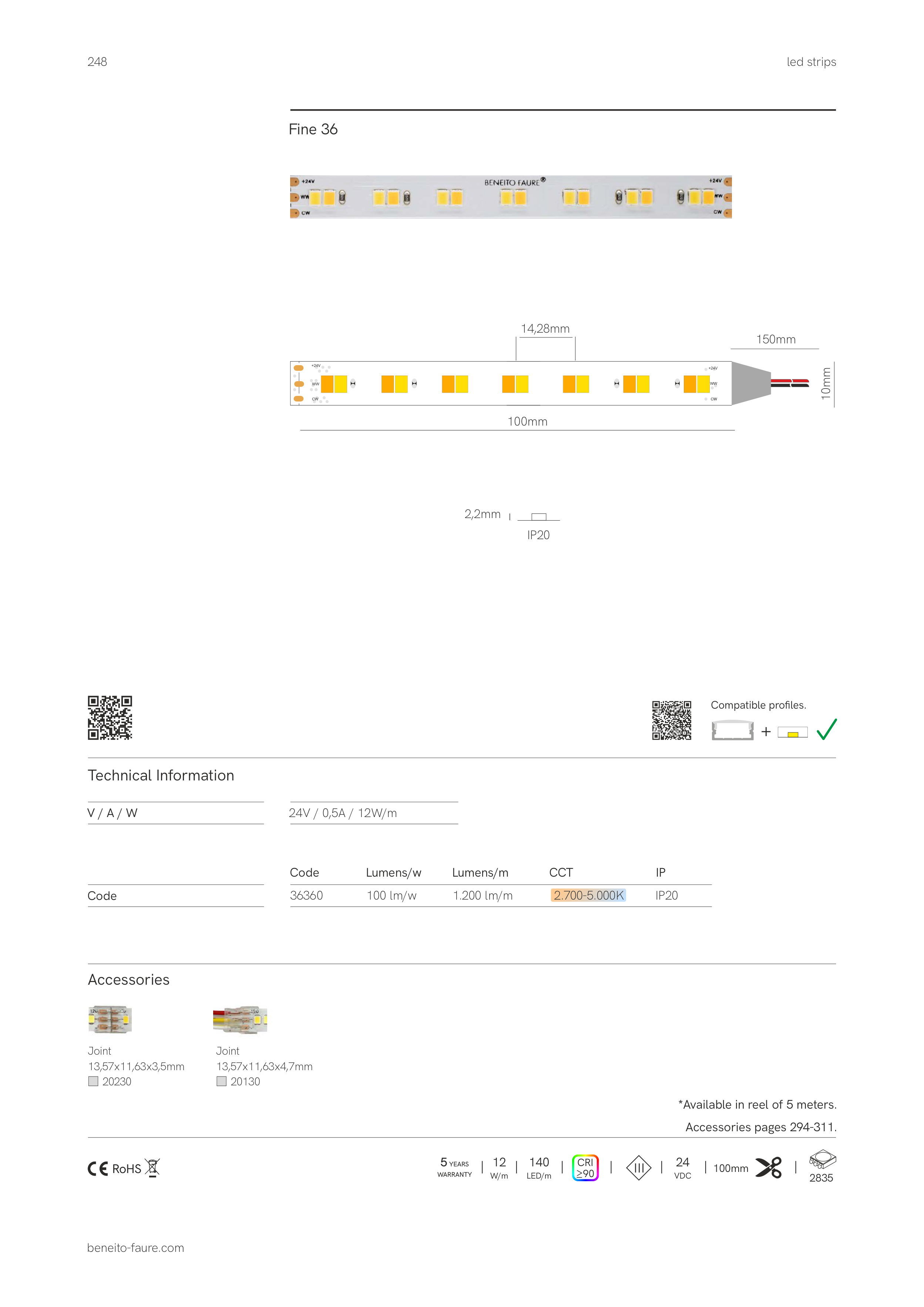This screenshot has width=924, height=1307.
Task: Click product code 36360 in the table
Action: [306, 895]
